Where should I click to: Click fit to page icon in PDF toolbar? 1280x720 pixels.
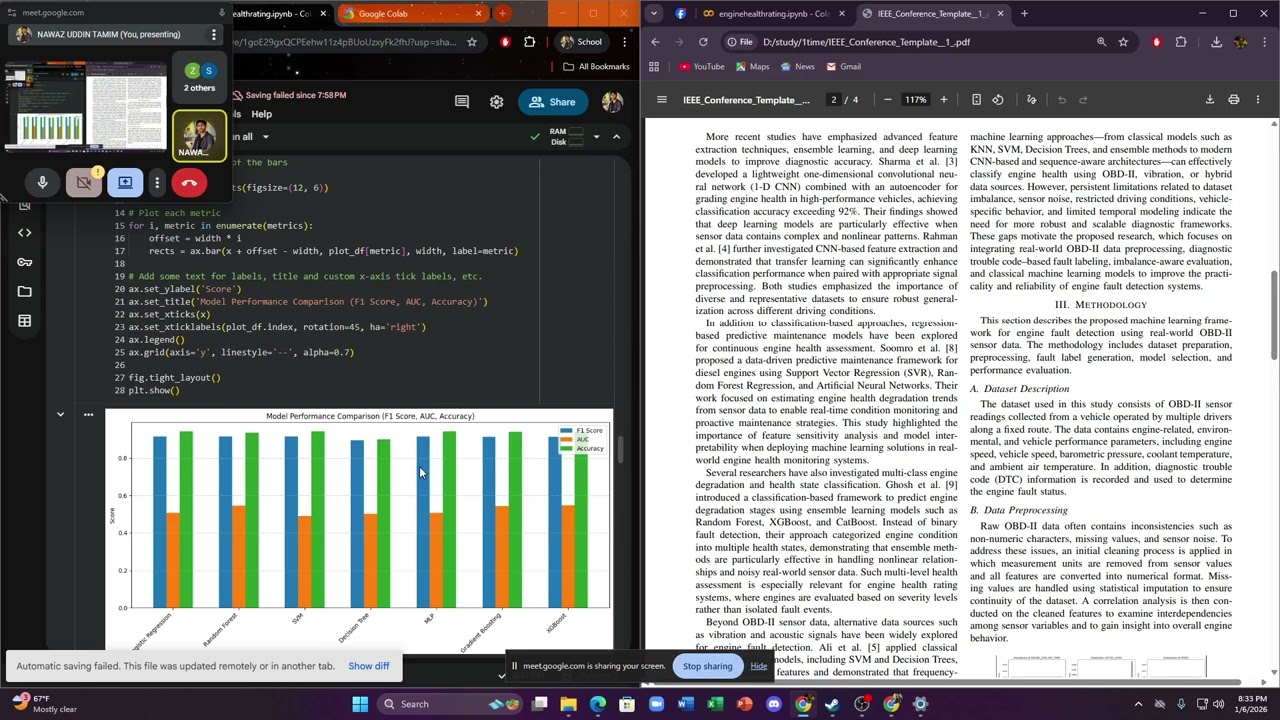click(976, 100)
